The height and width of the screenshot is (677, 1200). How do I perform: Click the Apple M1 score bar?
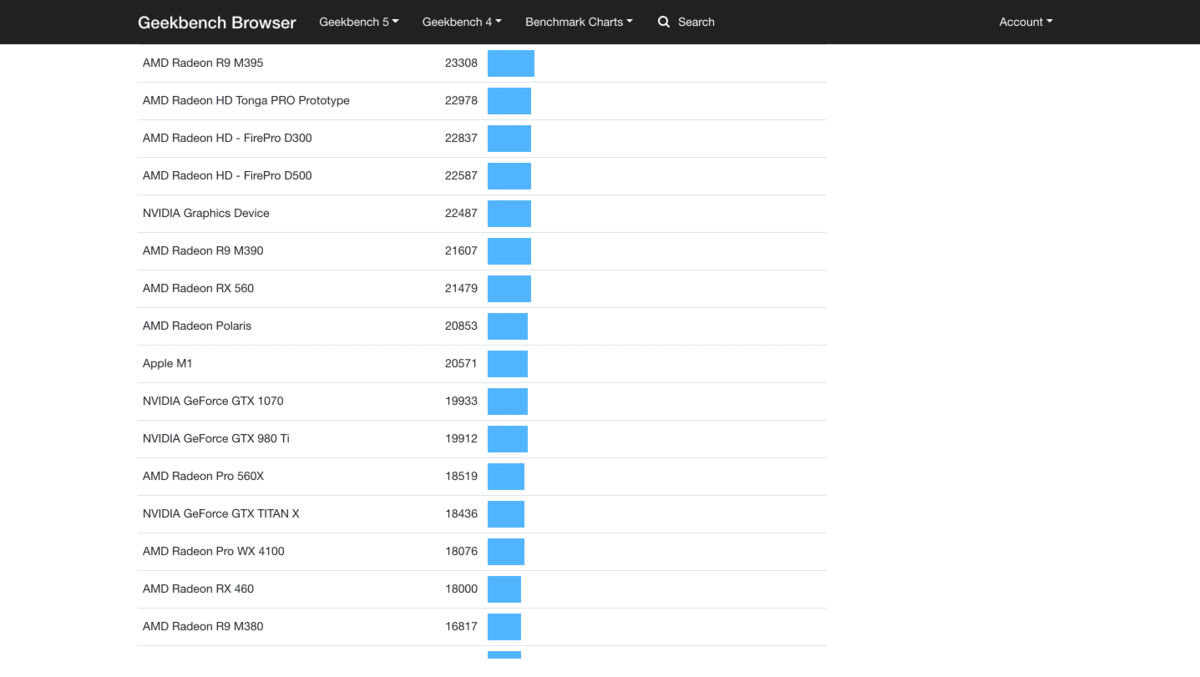[x=507, y=364]
